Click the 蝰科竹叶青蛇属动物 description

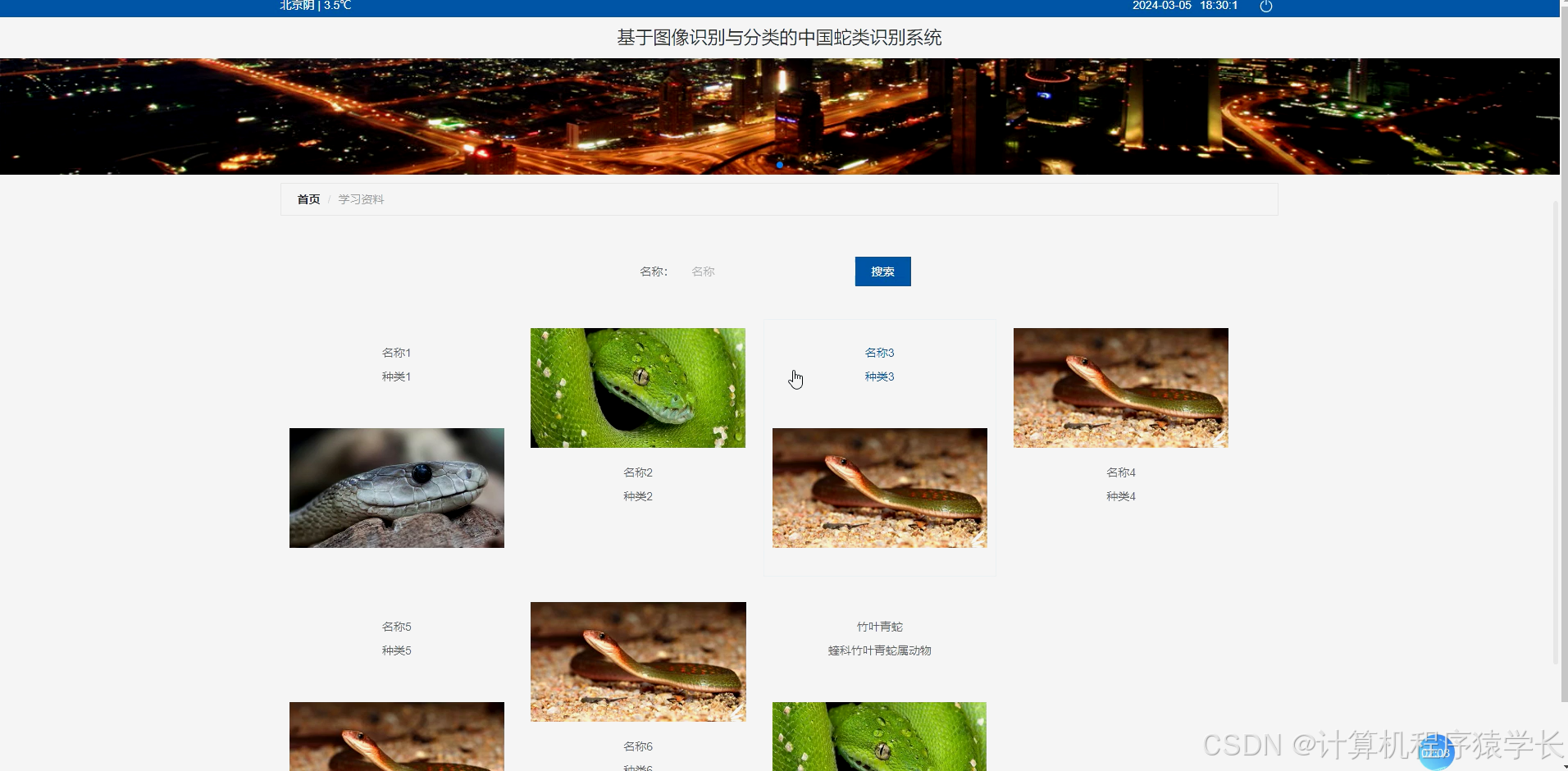point(879,650)
